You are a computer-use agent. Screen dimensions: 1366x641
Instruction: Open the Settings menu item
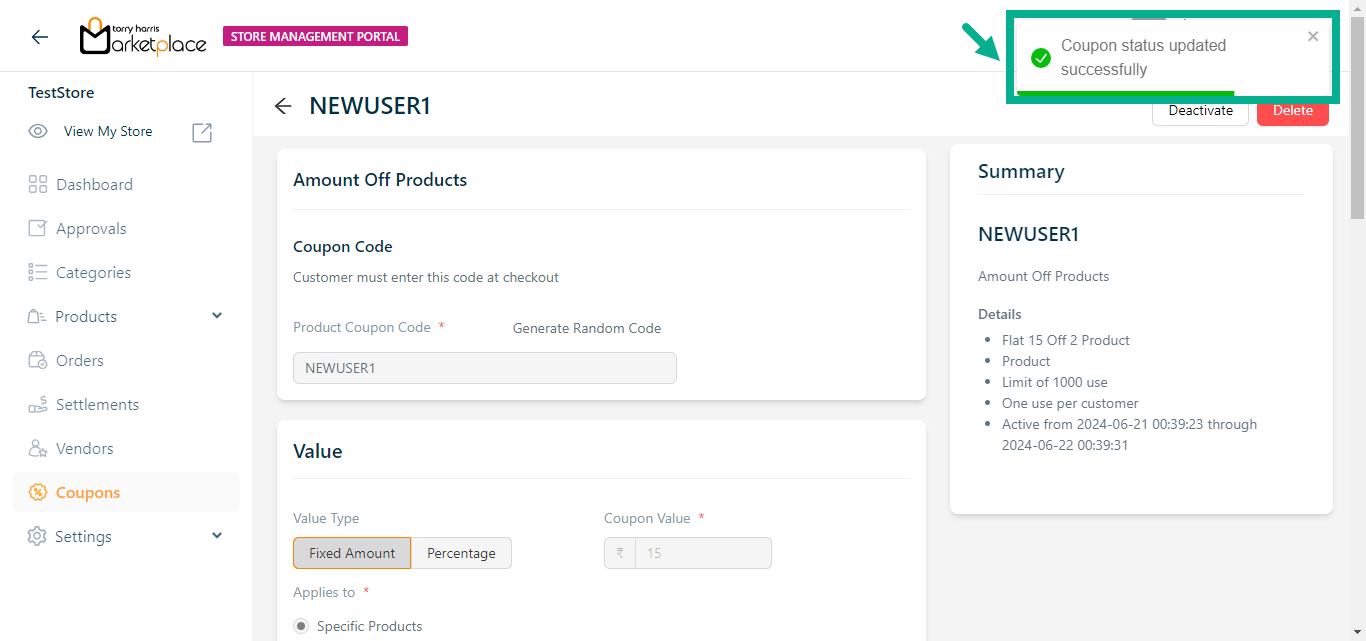click(83, 536)
